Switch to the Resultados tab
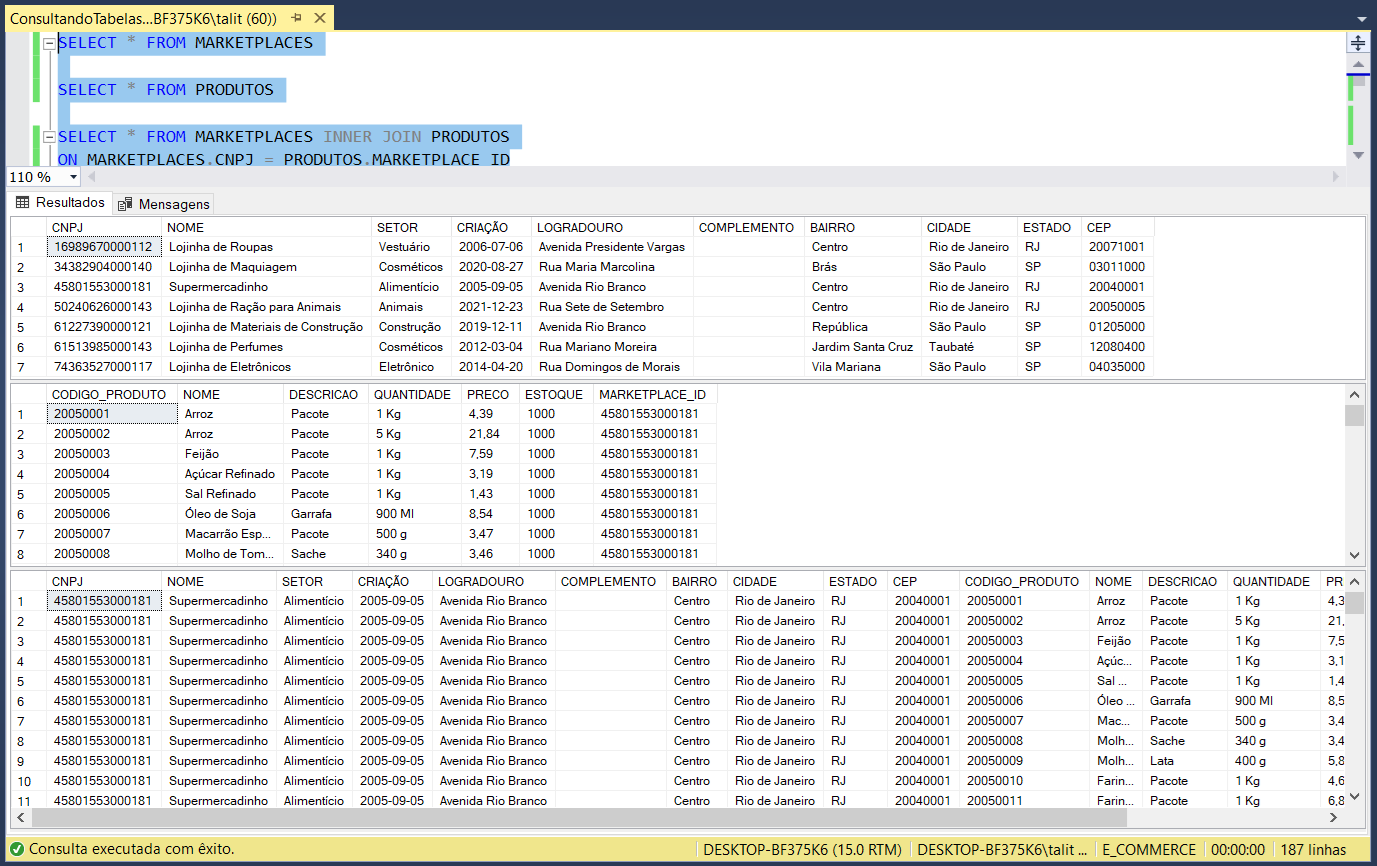The image size is (1377, 866). (60, 203)
